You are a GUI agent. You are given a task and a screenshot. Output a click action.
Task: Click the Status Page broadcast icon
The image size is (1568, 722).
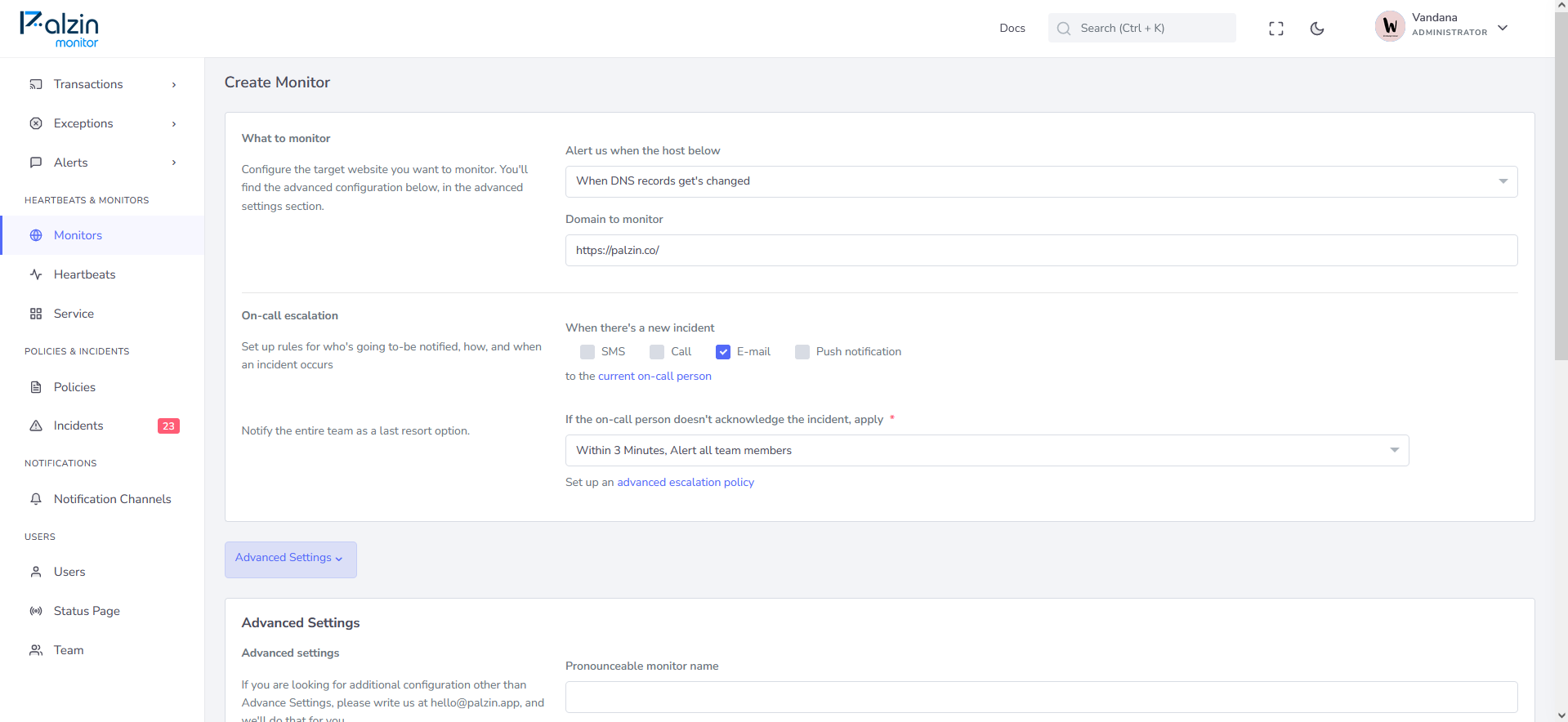coord(36,611)
